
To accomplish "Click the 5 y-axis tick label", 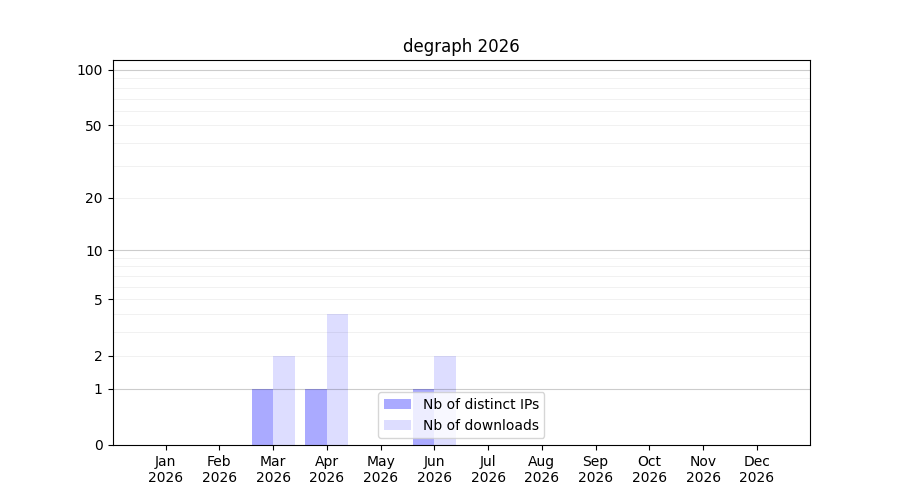I will [98, 300].
